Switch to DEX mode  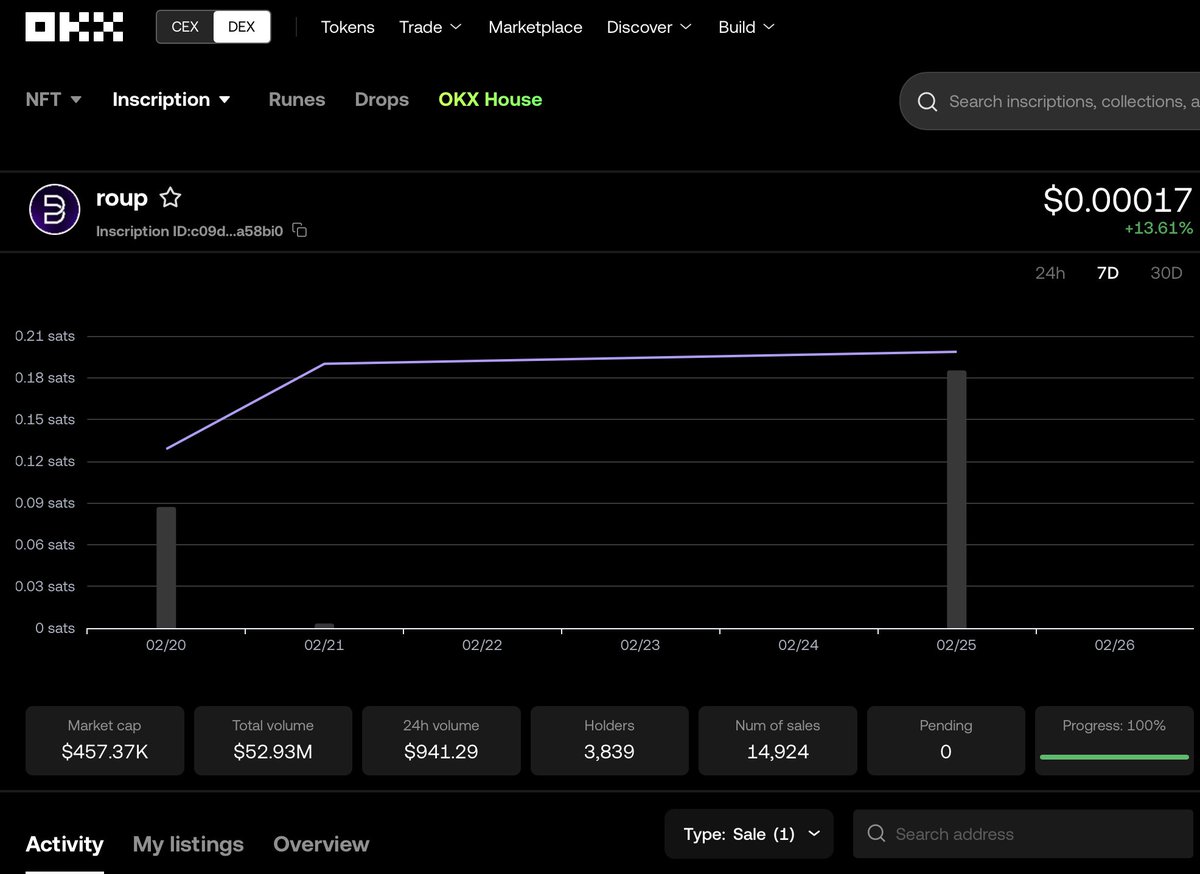[x=242, y=27]
